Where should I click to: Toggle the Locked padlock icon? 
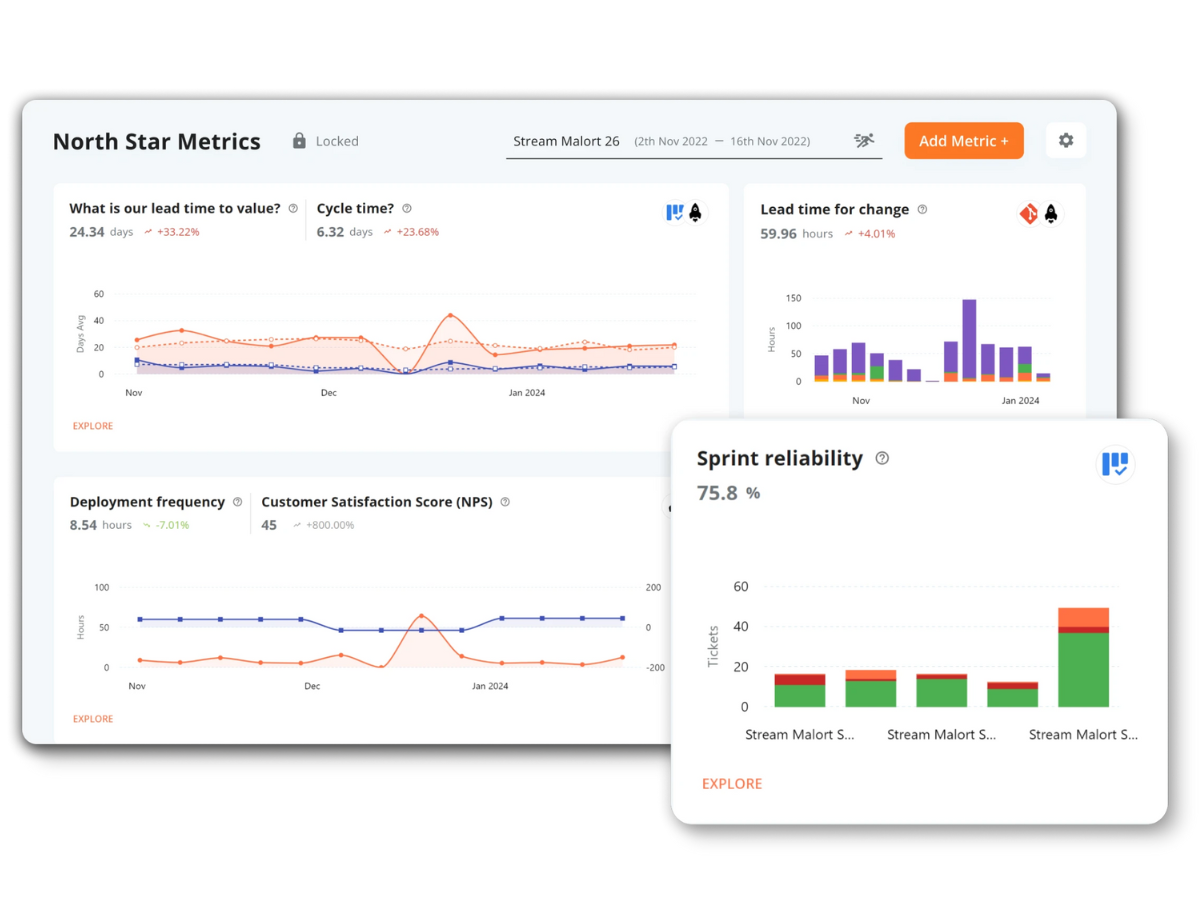point(299,141)
